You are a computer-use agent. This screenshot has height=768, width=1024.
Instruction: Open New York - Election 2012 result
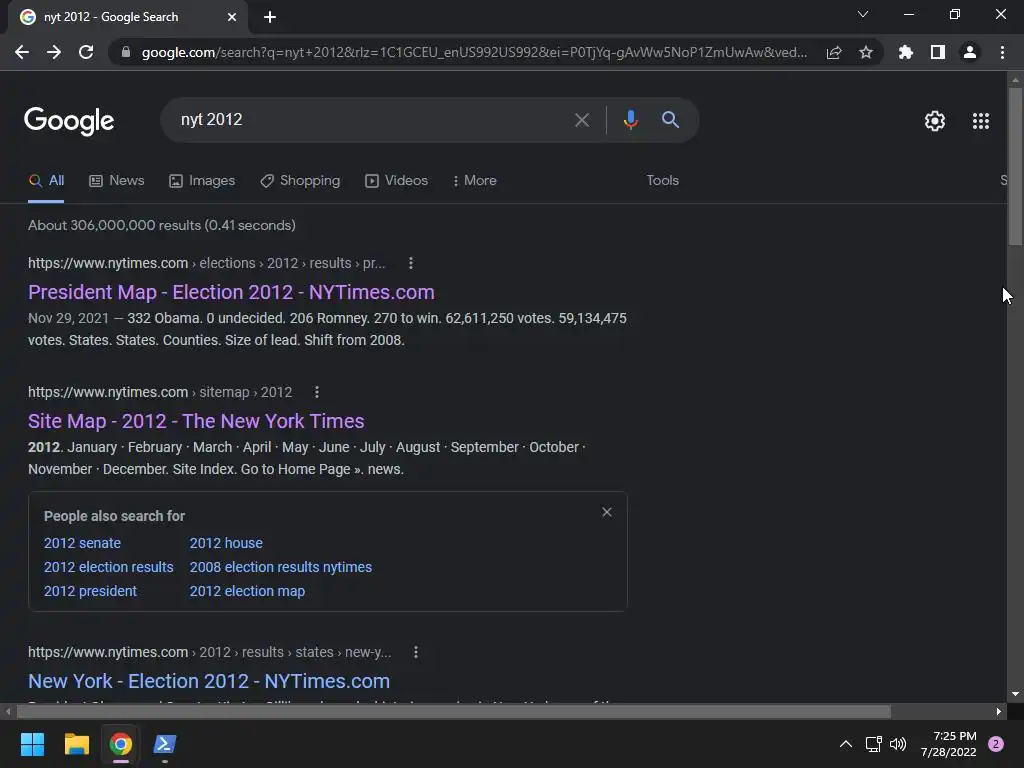click(x=209, y=681)
